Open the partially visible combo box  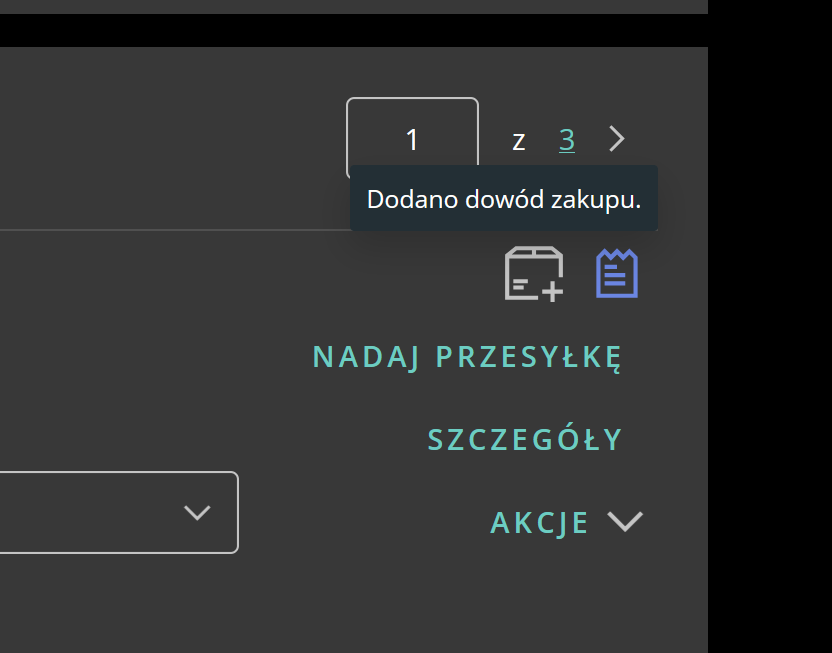click(118, 512)
